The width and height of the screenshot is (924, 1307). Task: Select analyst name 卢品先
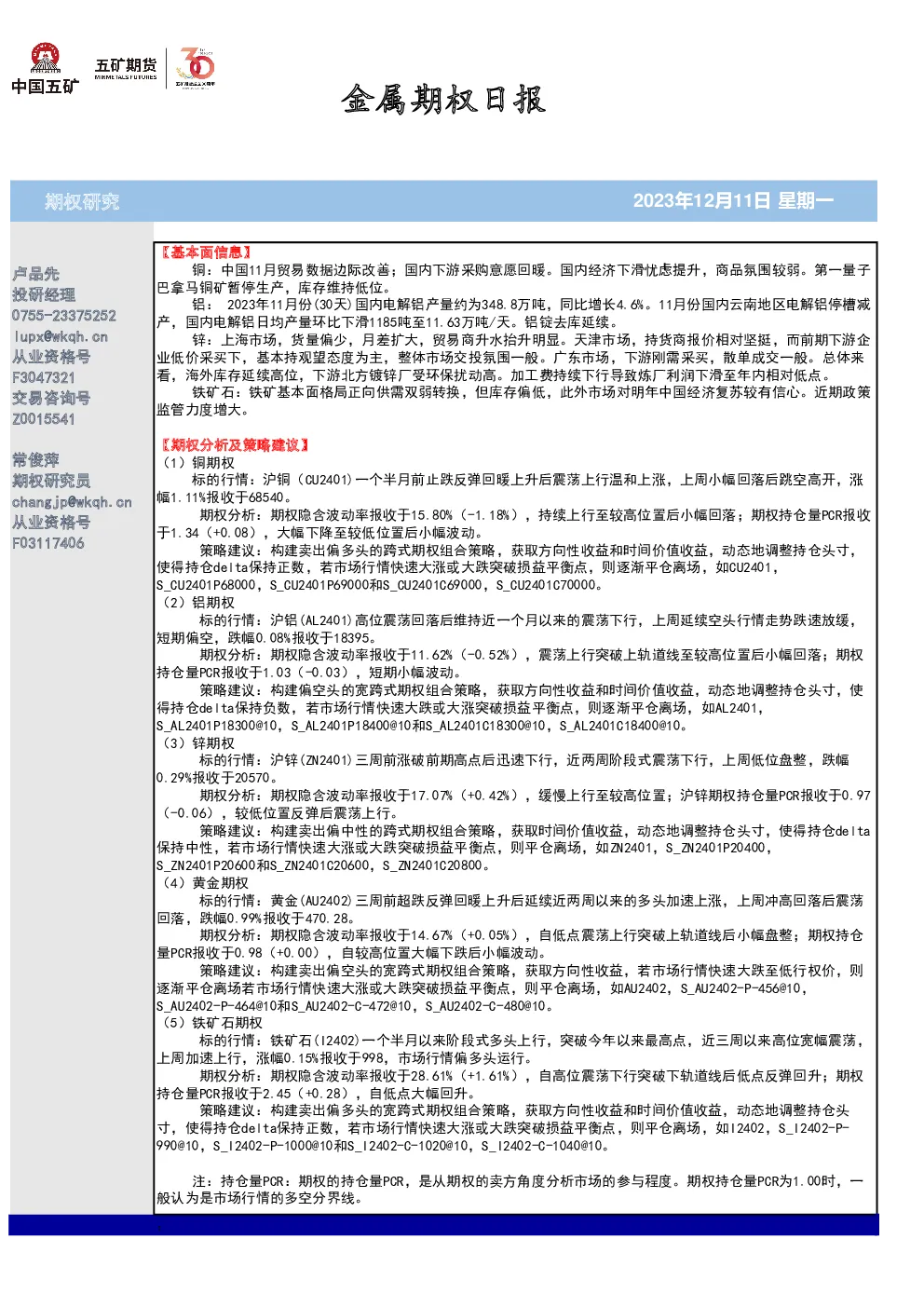pos(35,274)
